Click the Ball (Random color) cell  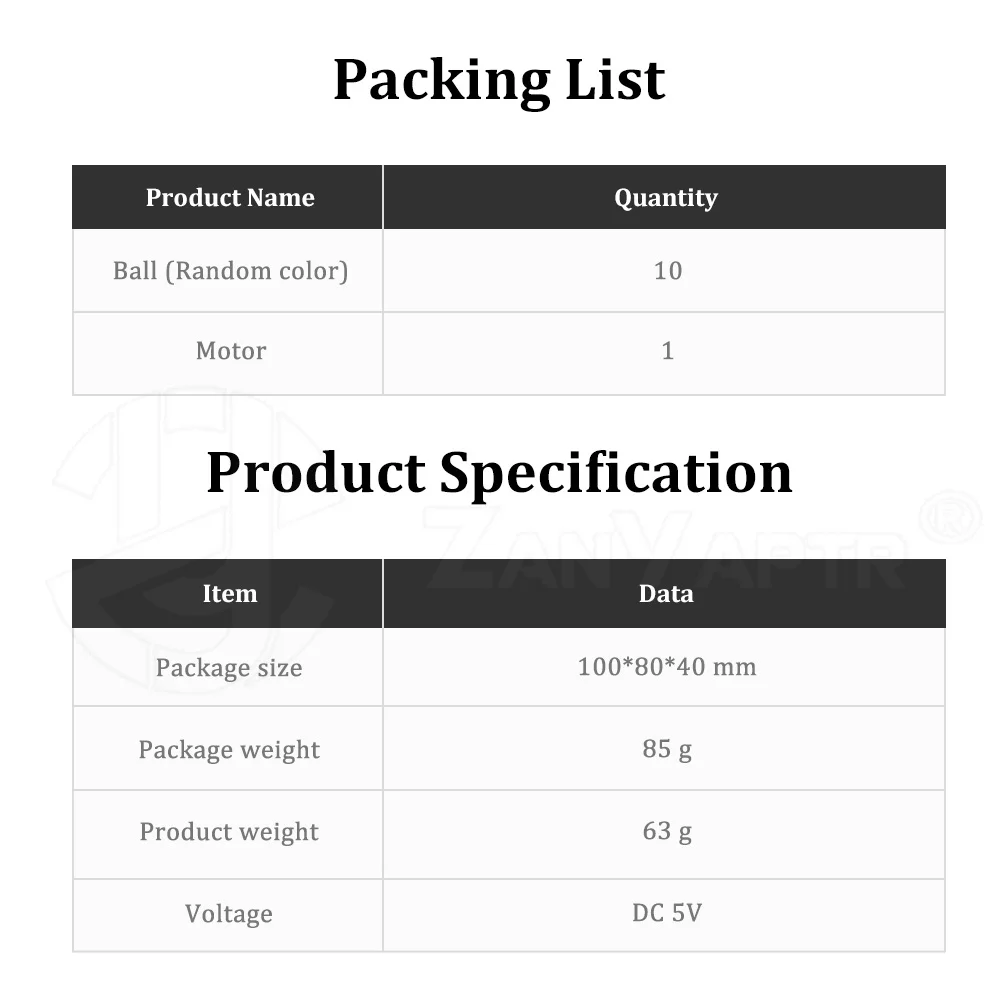click(230, 271)
